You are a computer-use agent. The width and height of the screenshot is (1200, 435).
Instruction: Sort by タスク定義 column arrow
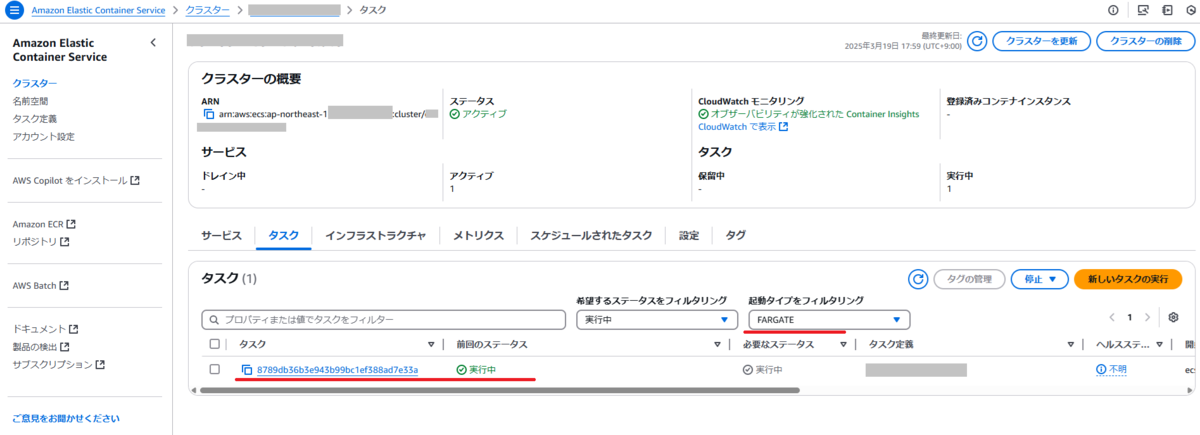(1070, 344)
